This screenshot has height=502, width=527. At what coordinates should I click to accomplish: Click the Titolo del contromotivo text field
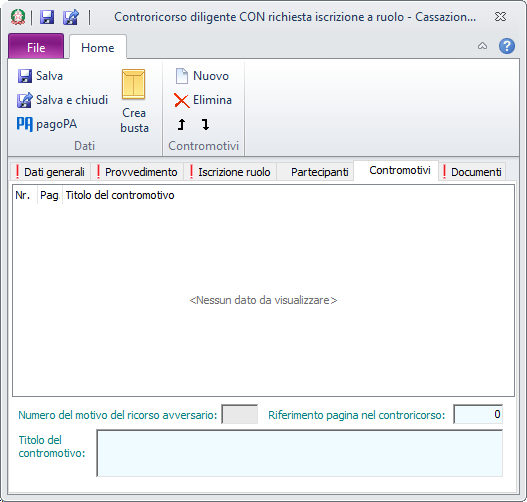(299, 453)
